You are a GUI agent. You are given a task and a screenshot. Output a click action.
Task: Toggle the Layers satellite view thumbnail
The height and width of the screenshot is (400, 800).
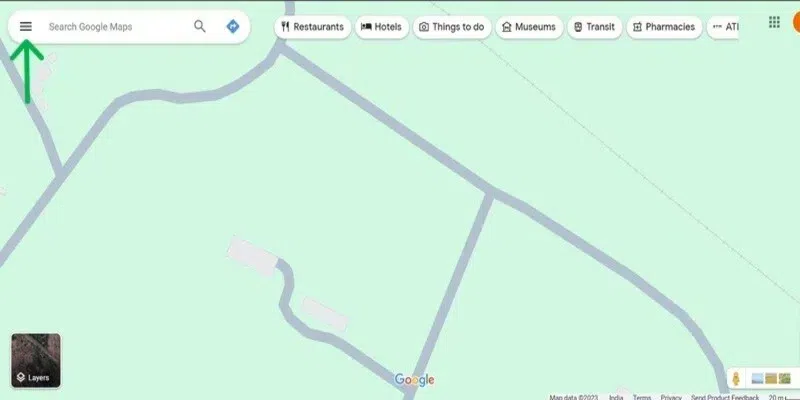pyautogui.click(x=36, y=360)
